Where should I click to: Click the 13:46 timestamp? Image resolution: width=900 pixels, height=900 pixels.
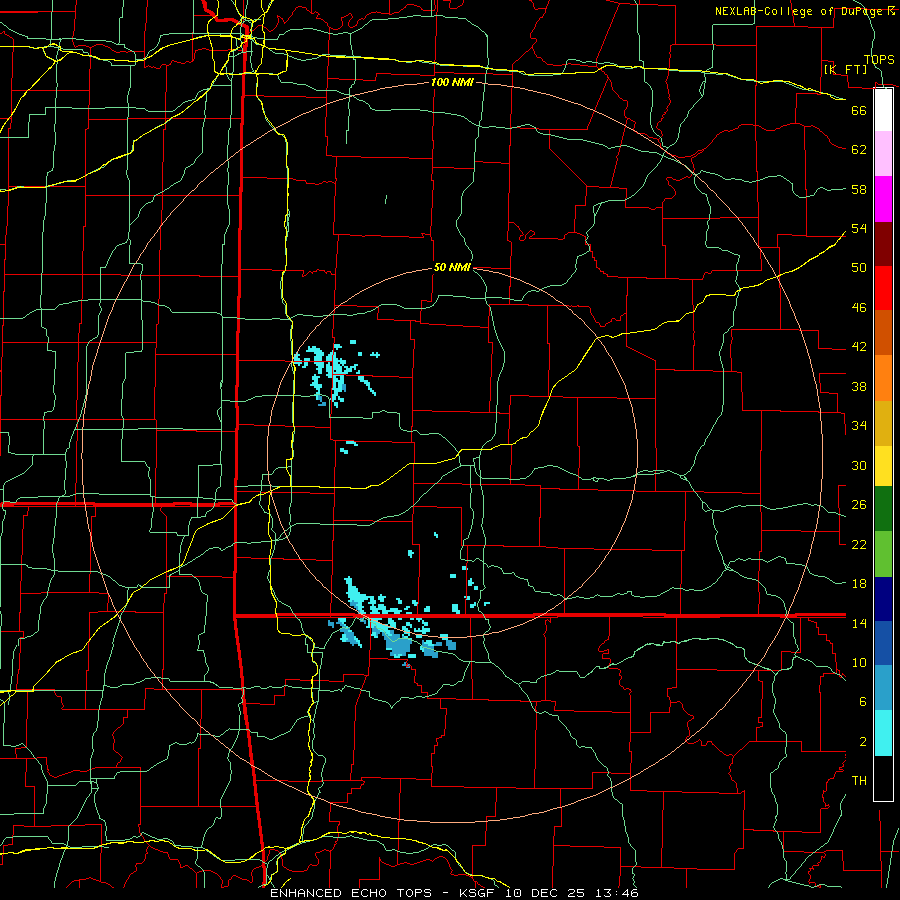point(616,893)
